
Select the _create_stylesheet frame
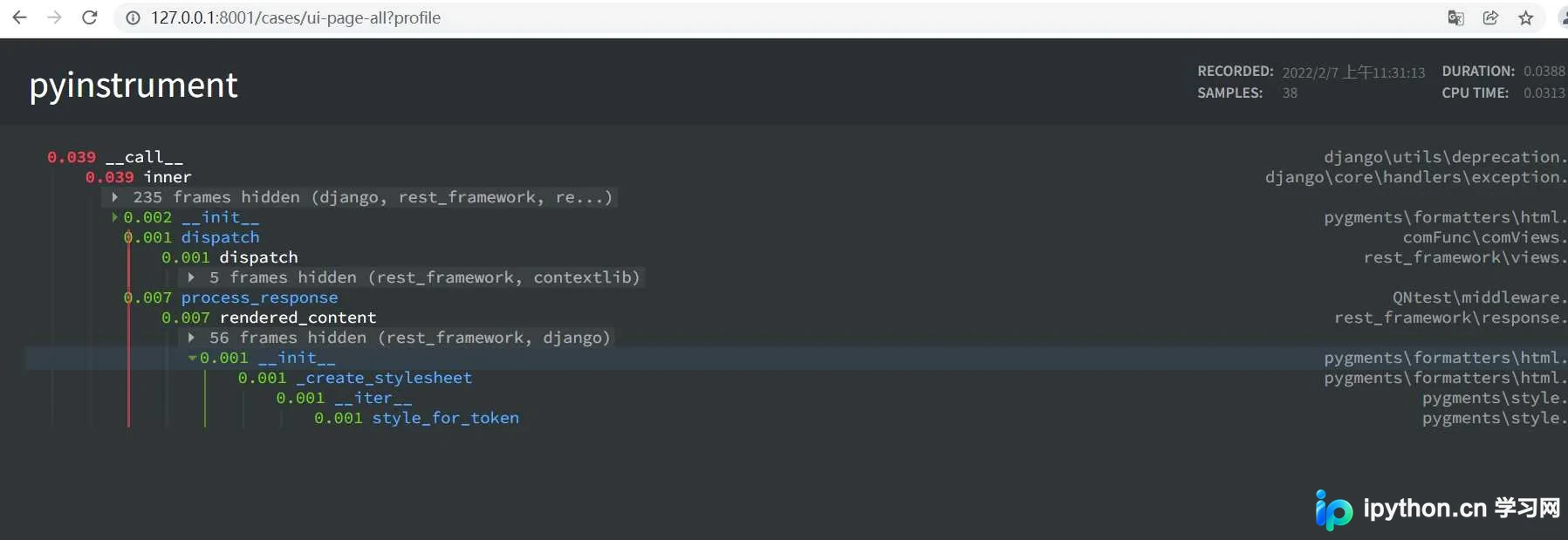tap(355, 378)
